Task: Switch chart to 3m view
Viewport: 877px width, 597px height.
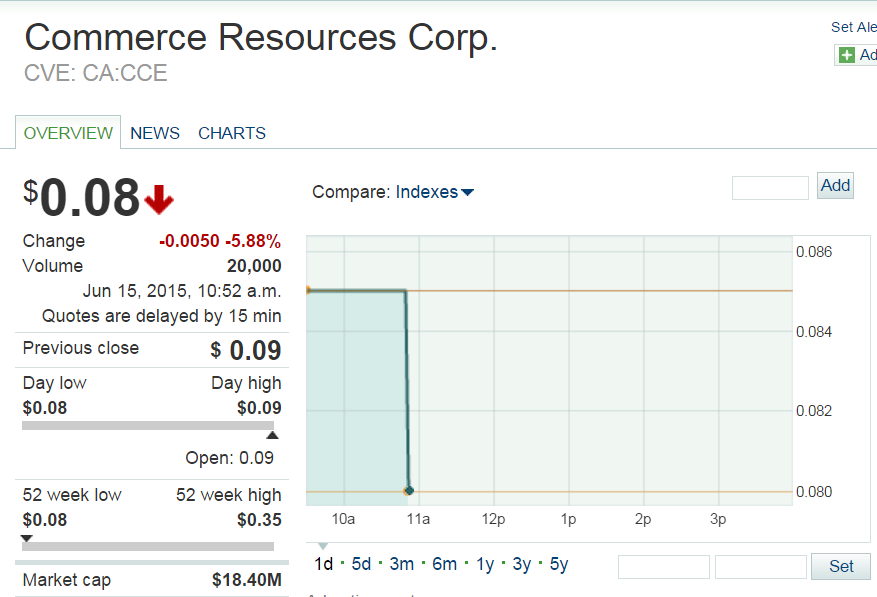Action: [401, 564]
